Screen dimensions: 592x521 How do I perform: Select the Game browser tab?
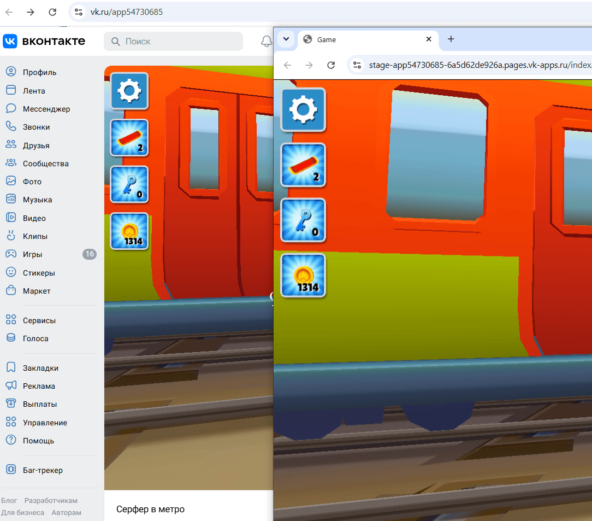pos(368,40)
